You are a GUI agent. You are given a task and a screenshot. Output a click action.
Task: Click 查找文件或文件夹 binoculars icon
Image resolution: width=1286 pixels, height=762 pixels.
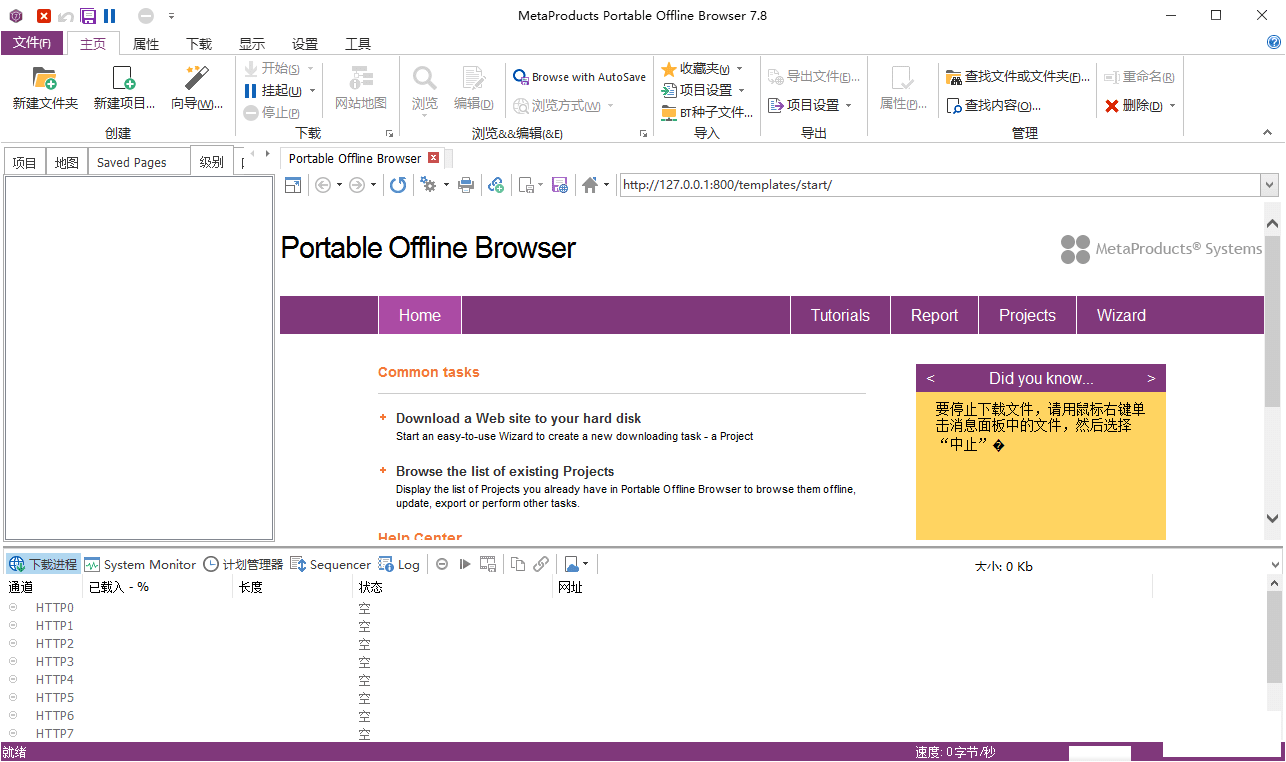pyautogui.click(x=954, y=77)
